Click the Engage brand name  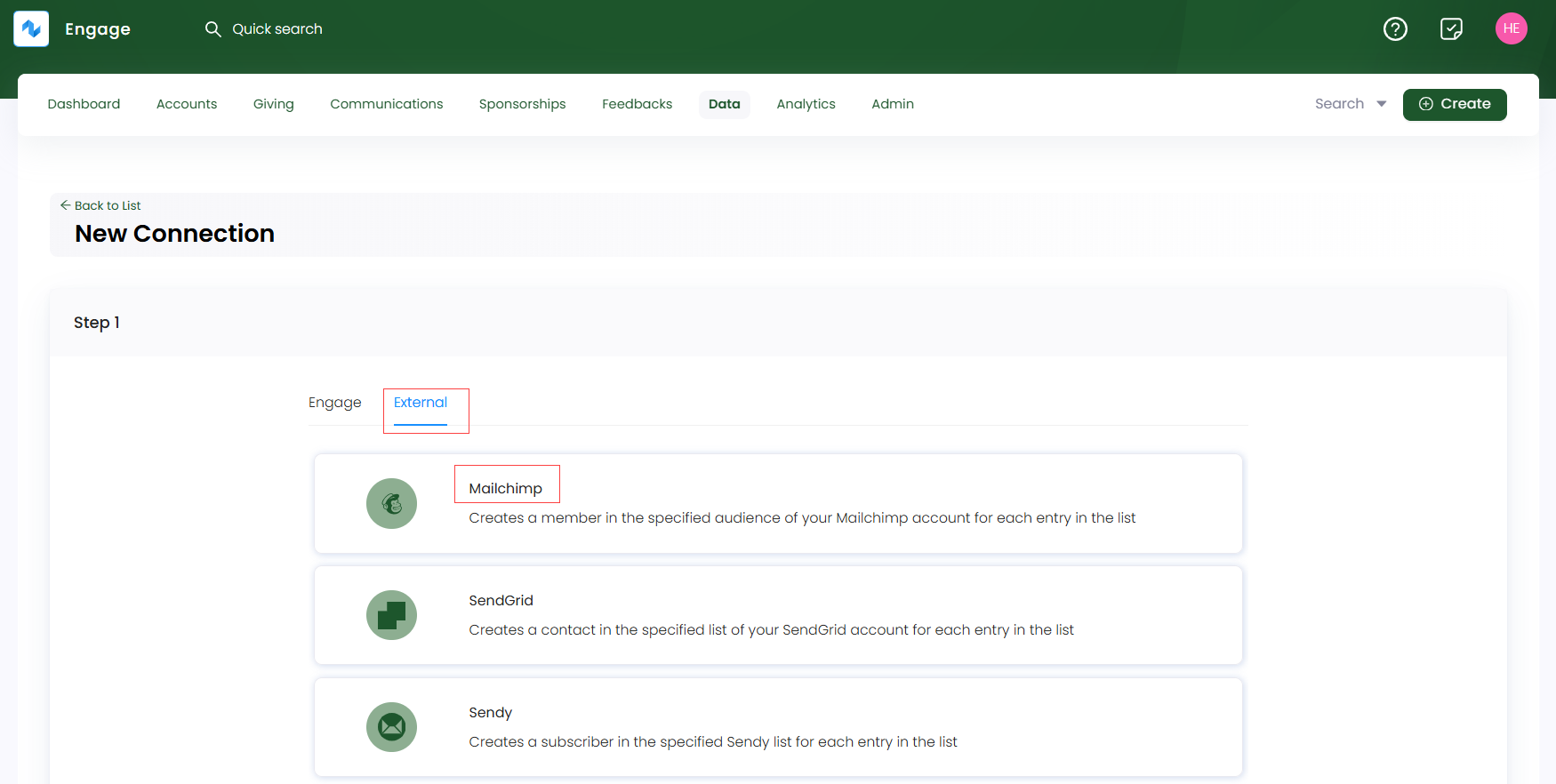coord(98,29)
